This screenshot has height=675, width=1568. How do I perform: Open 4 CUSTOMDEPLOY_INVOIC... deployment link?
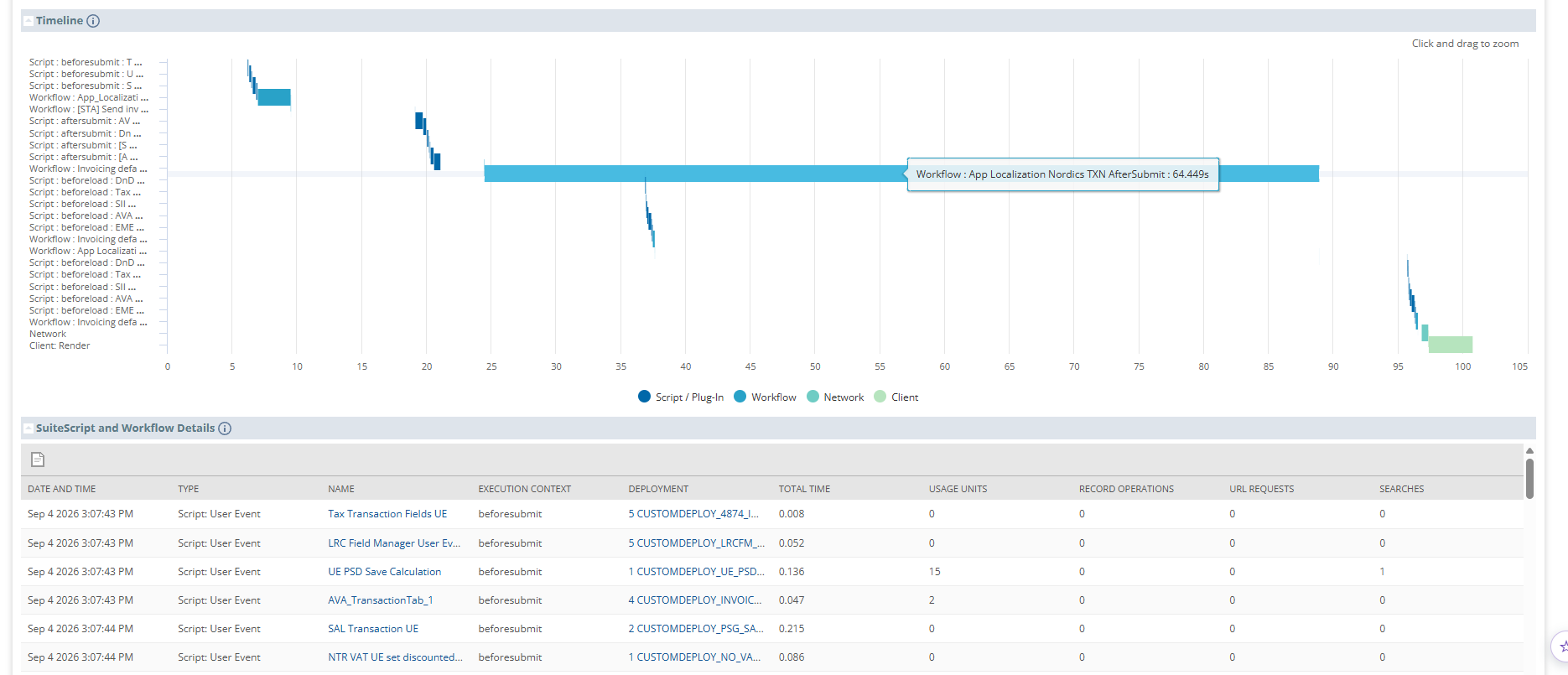point(695,600)
